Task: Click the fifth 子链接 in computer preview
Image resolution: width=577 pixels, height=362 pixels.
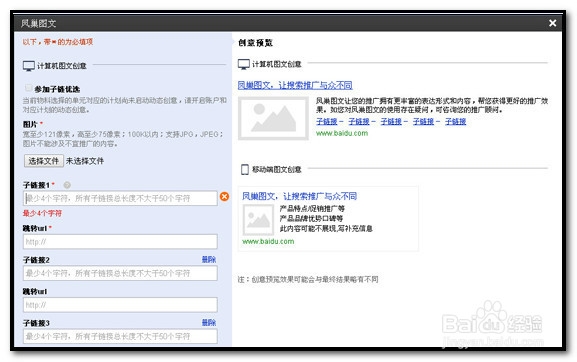Action: coord(456,121)
